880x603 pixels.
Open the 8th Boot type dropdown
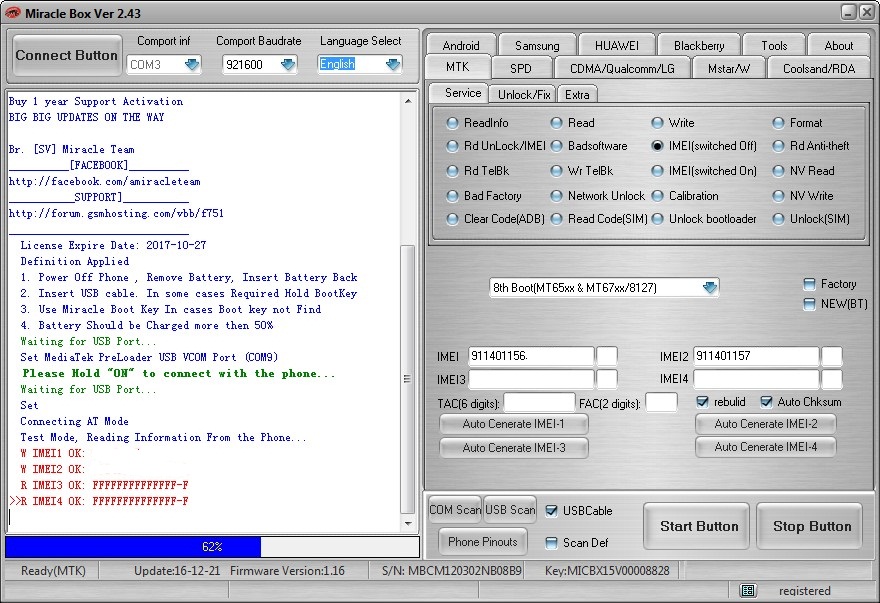[x=709, y=288]
